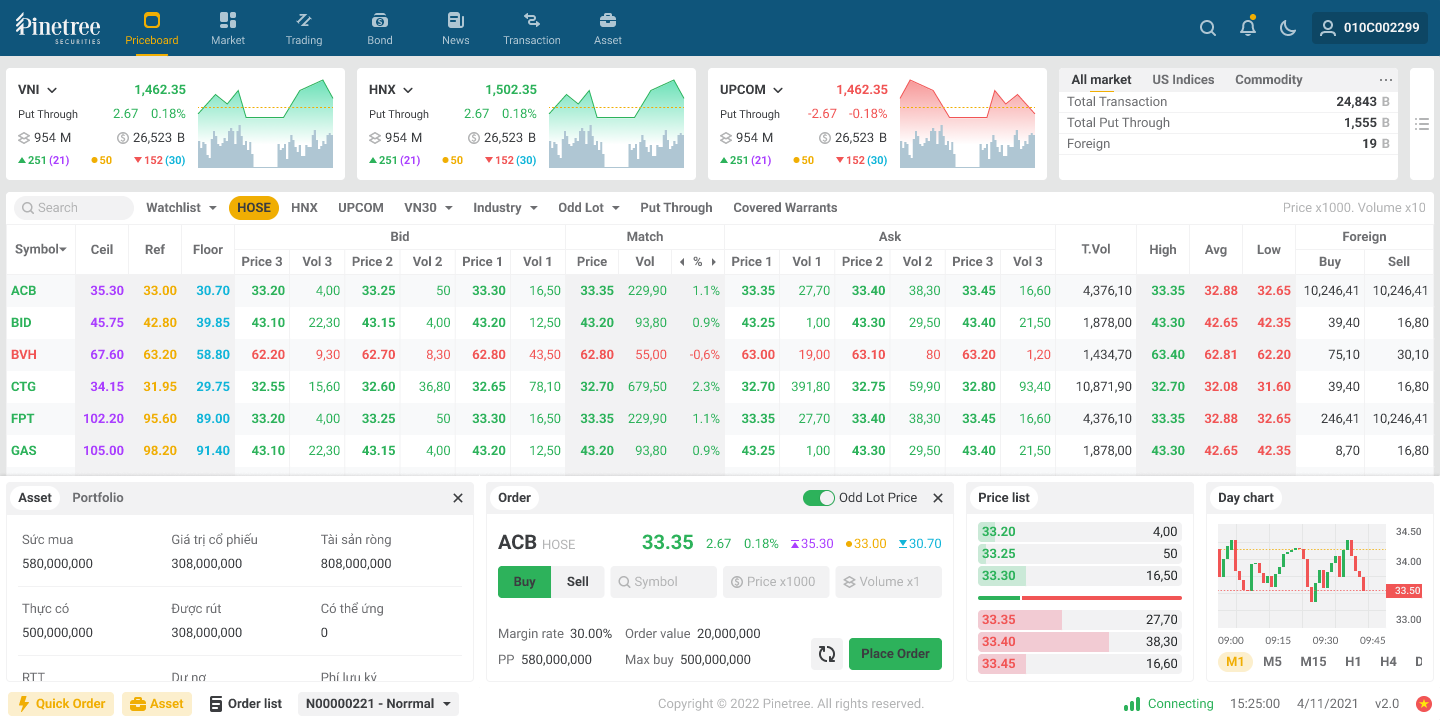Click the VNI mini chart

(265, 124)
